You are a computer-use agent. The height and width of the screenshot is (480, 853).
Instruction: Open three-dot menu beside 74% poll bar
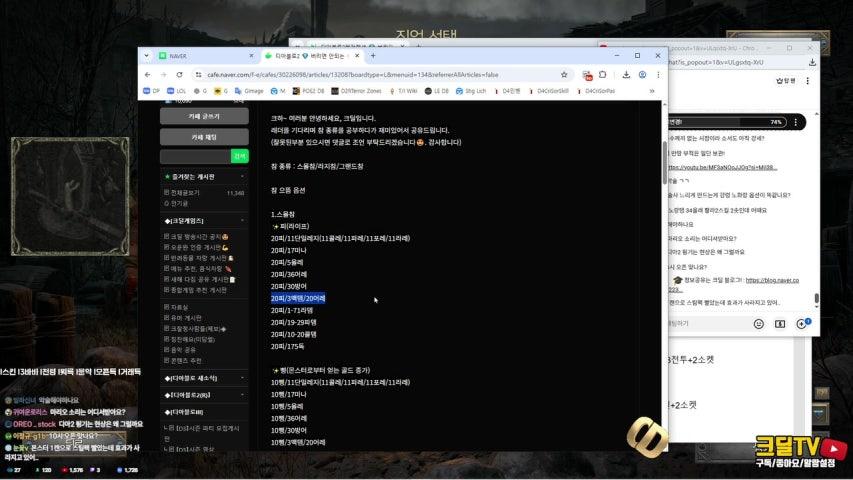coord(796,122)
